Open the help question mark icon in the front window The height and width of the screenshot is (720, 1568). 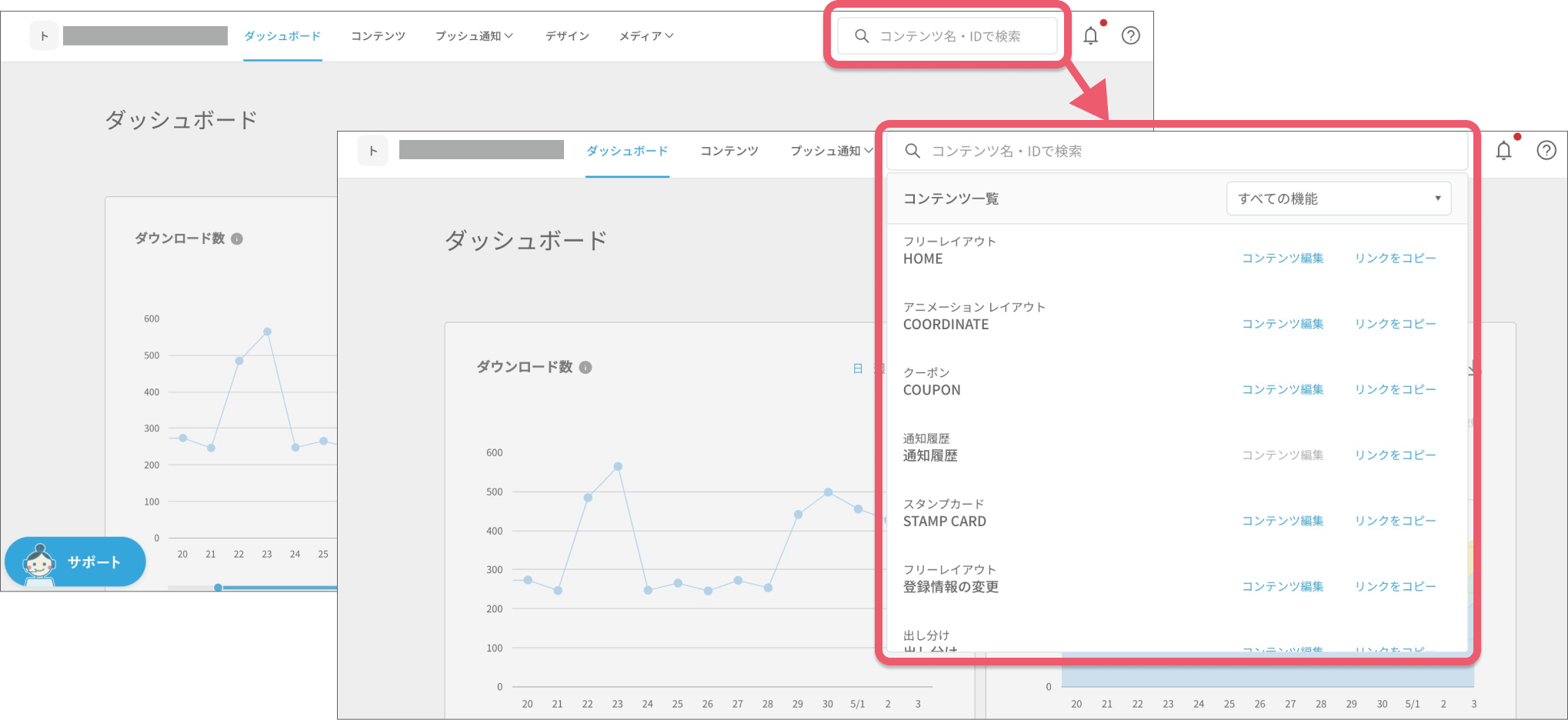[1546, 151]
